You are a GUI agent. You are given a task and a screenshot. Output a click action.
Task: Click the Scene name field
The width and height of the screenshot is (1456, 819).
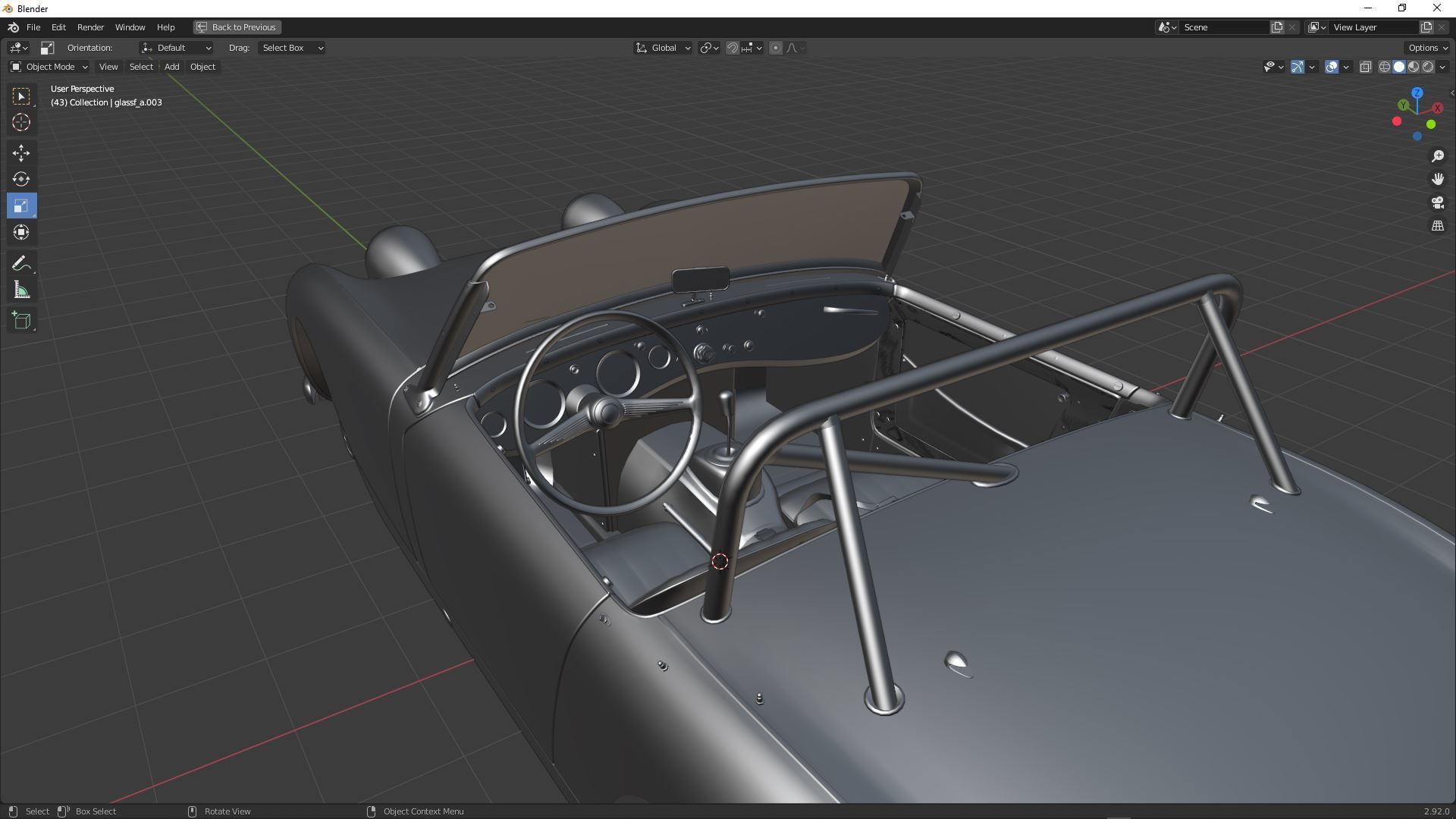tap(1223, 27)
